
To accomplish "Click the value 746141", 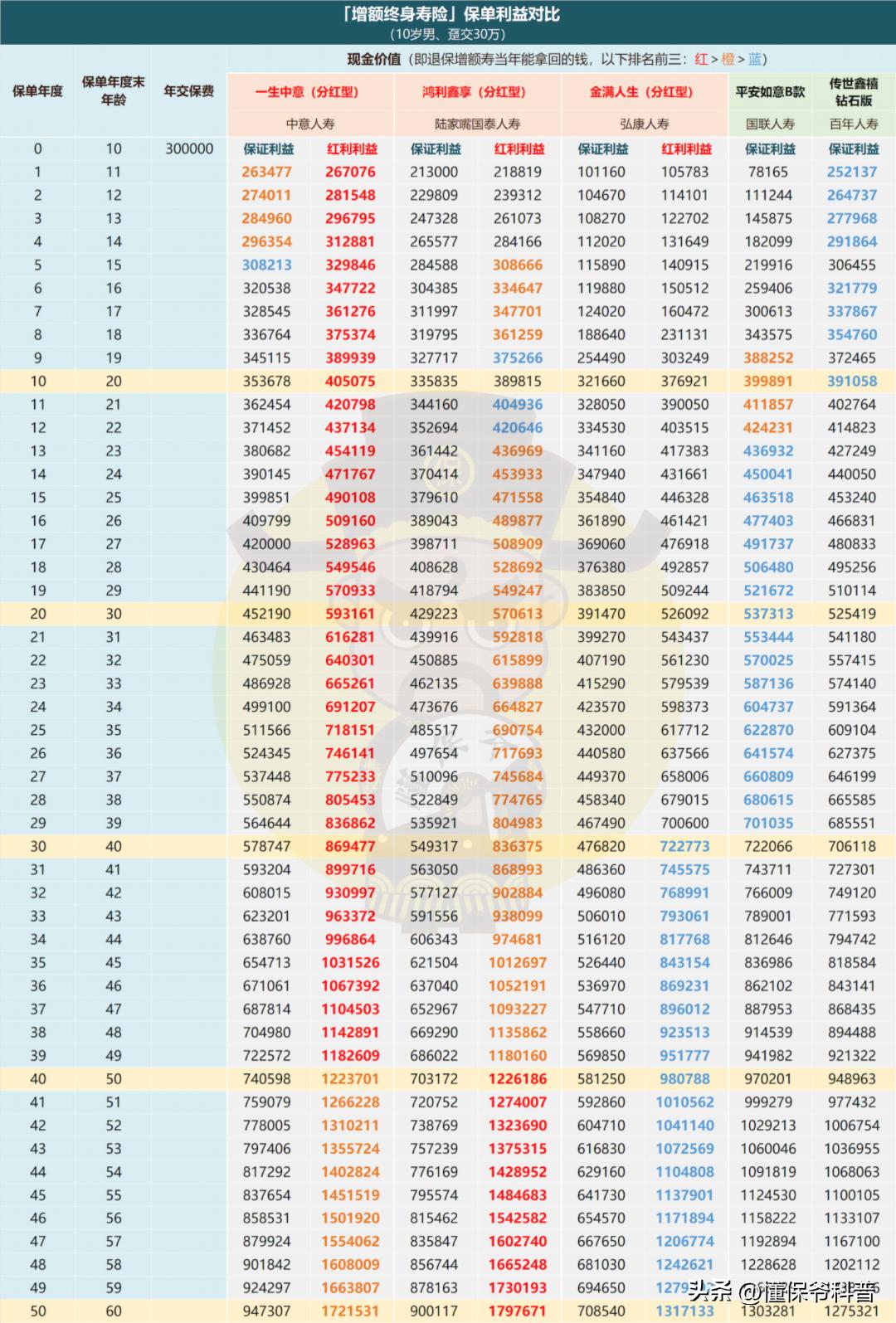I will pos(350,753).
